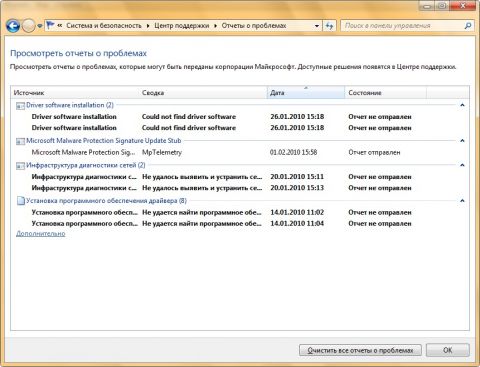Select driver install report dated 14.01.2010 11:04
This screenshot has width=480, height=367.
[240, 223]
